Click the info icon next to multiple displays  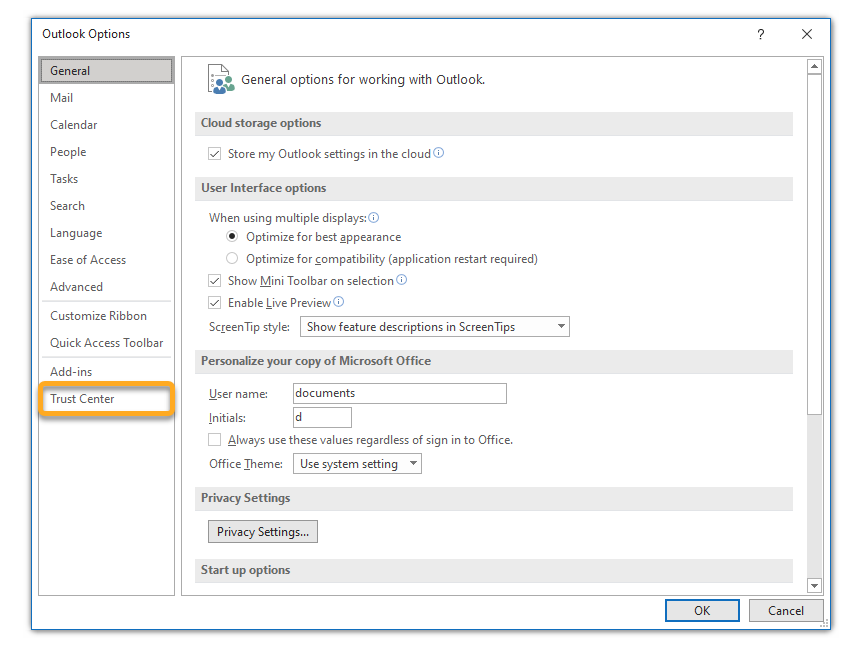tap(373, 218)
